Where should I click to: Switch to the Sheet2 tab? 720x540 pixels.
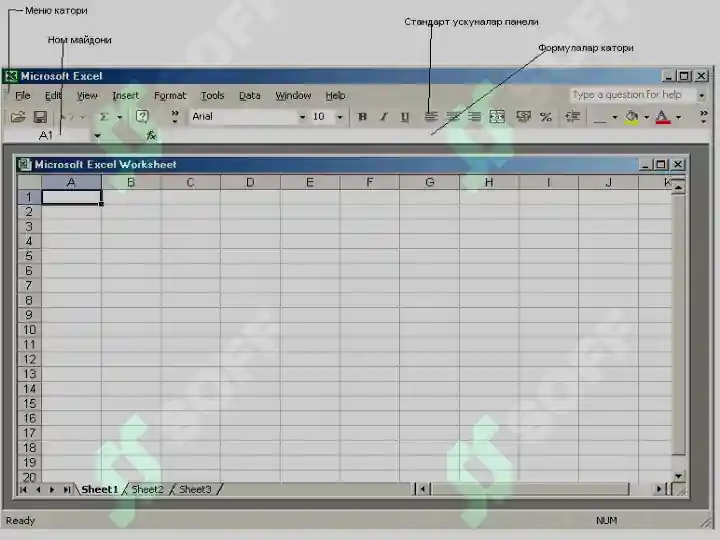tap(147, 489)
